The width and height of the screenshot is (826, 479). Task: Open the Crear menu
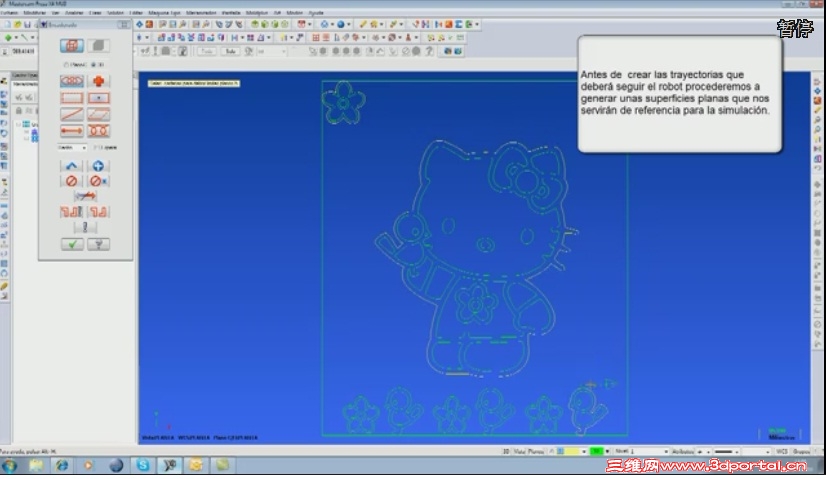pos(95,13)
